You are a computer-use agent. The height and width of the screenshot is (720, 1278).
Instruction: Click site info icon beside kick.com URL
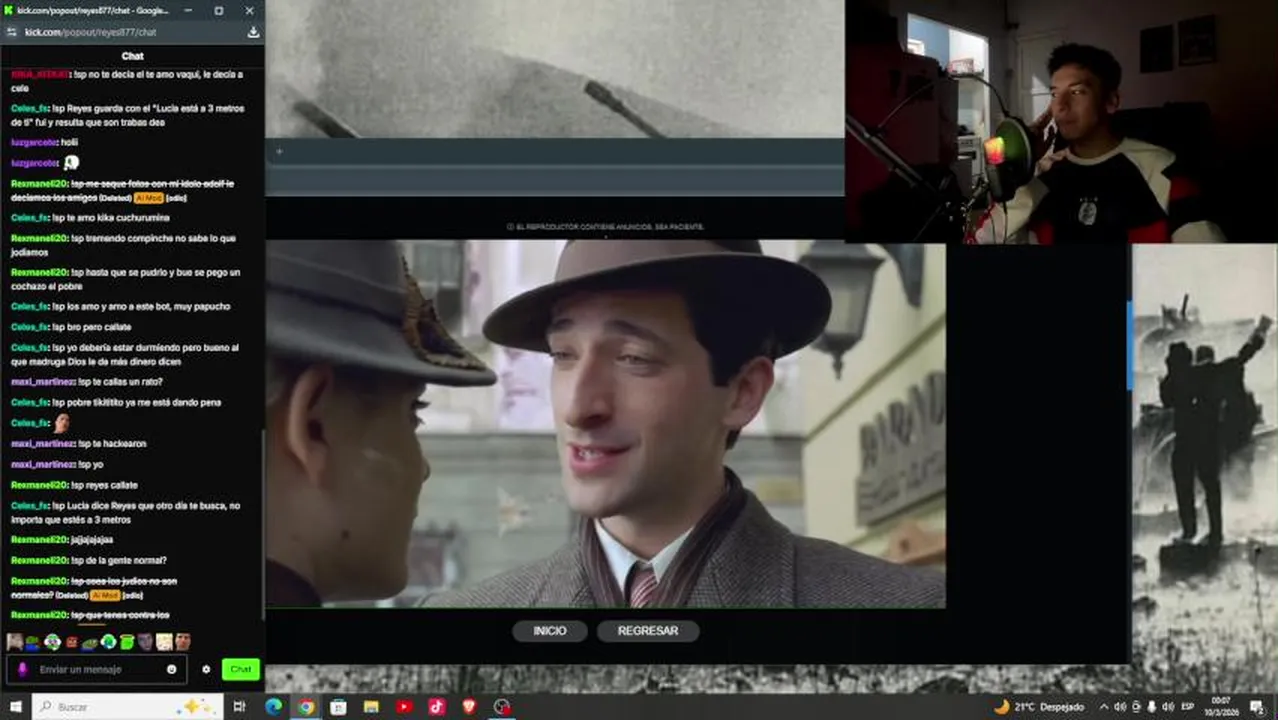click(x=12, y=32)
